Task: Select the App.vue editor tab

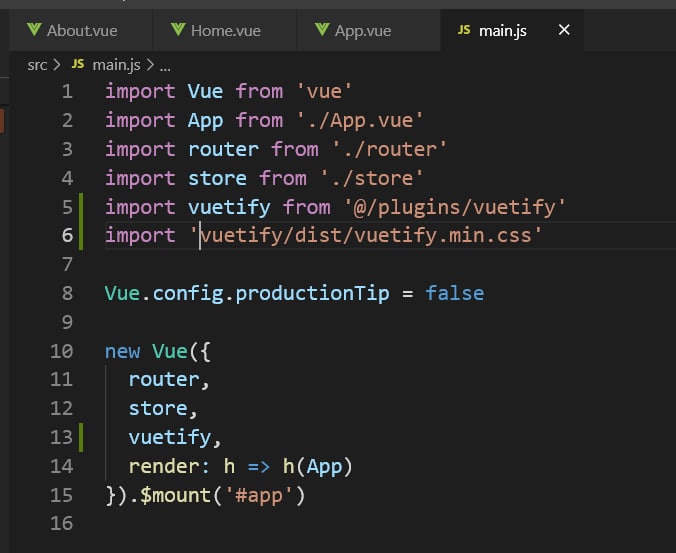Action: 369,31
